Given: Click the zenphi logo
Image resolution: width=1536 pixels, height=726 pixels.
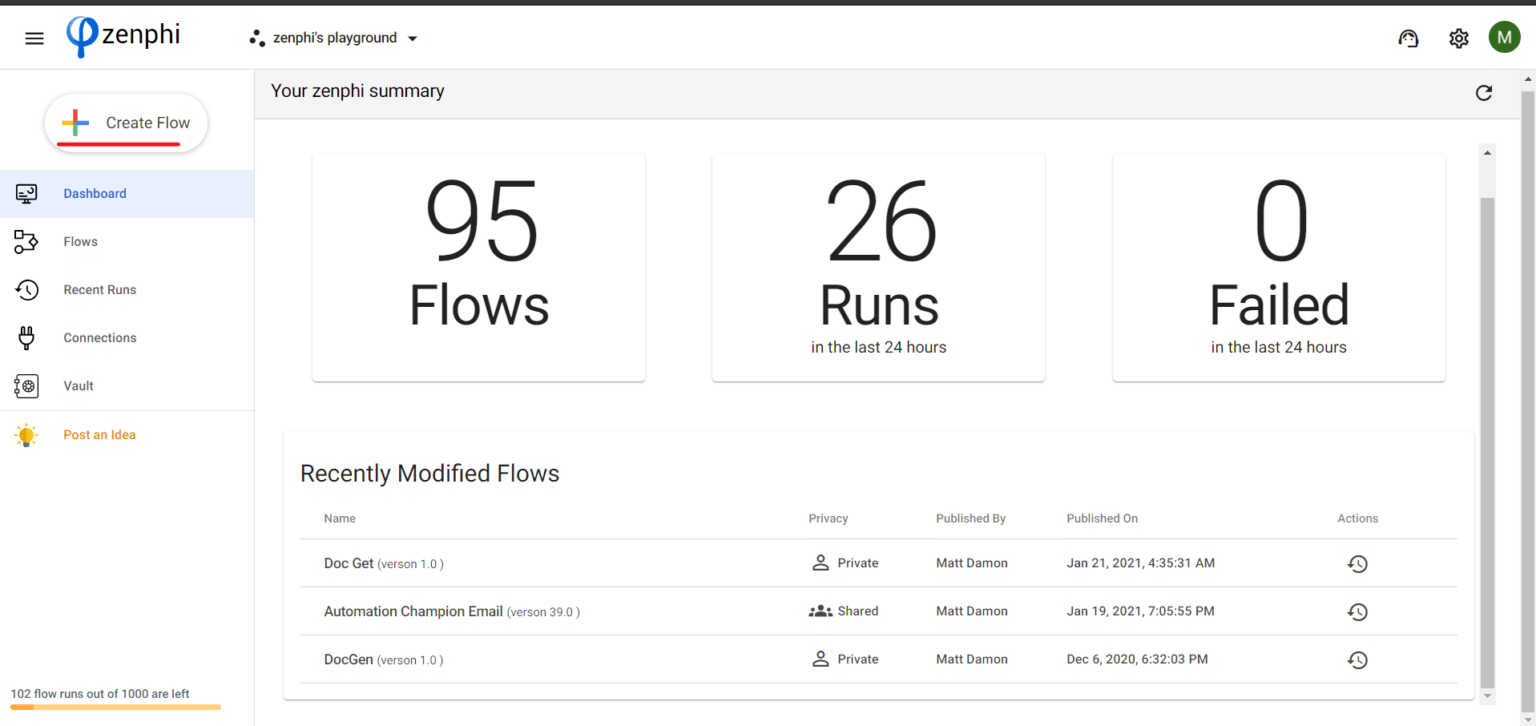Looking at the screenshot, I should coord(122,36).
